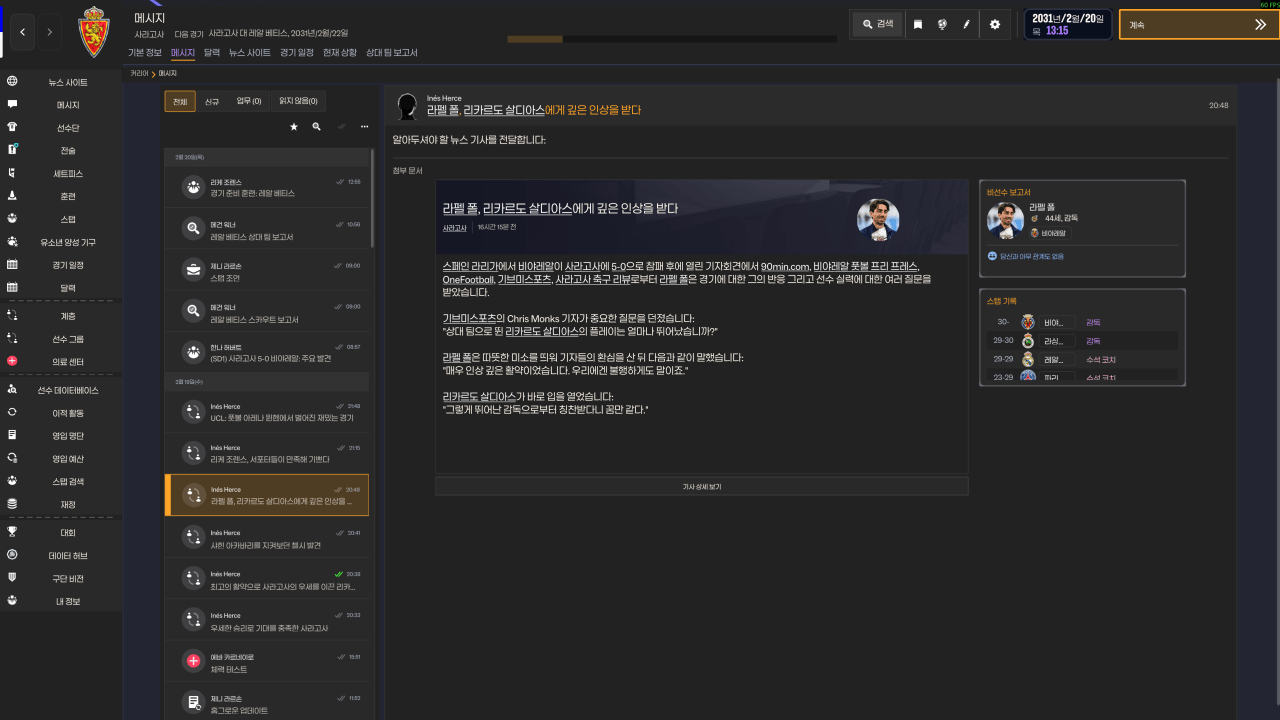This screenshot has width=1280, height=720.
Task: Switch to the 경기 일정 top tab
Action: (297, 52)
